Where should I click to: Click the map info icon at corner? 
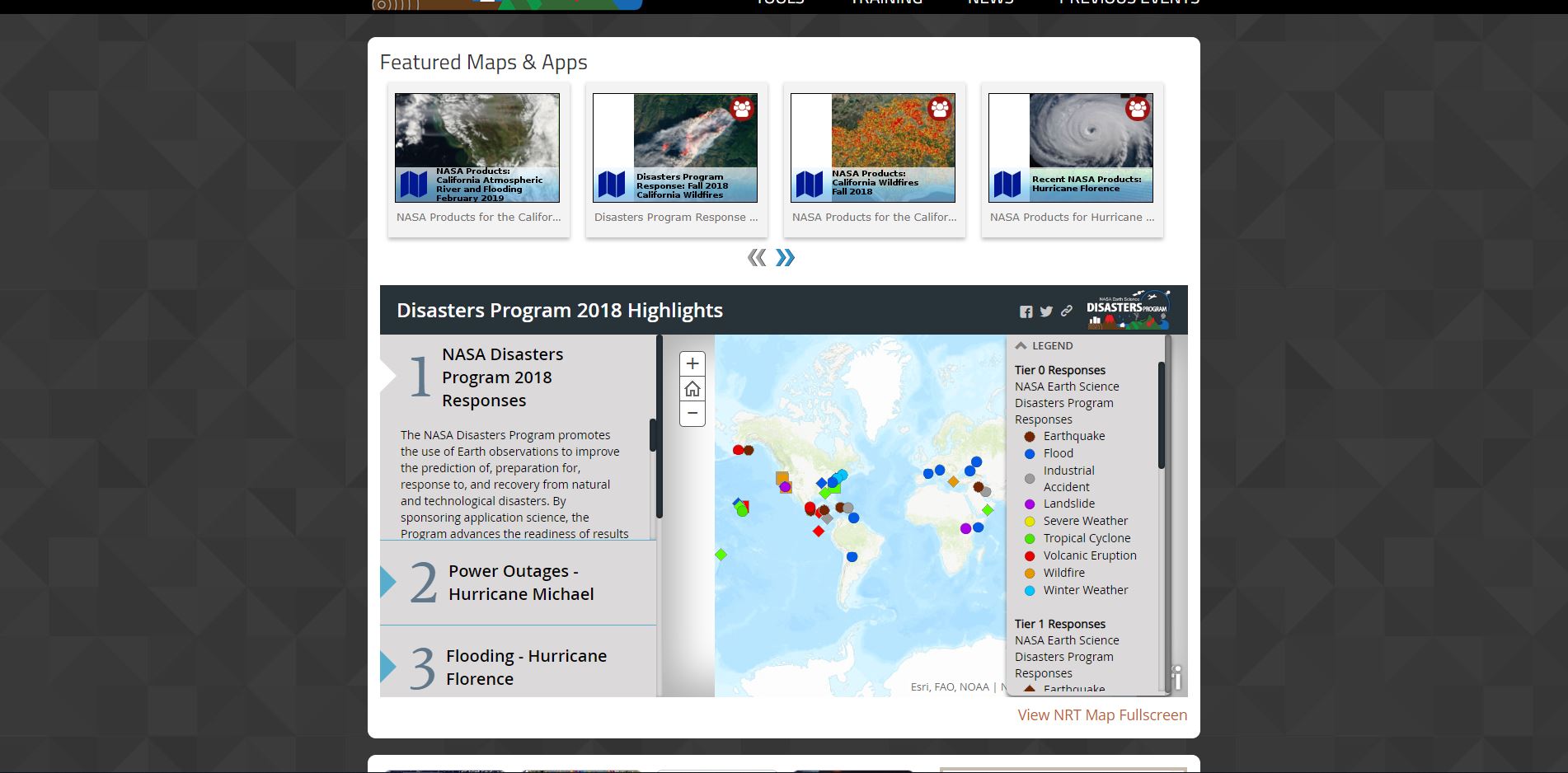(1177, 677)
